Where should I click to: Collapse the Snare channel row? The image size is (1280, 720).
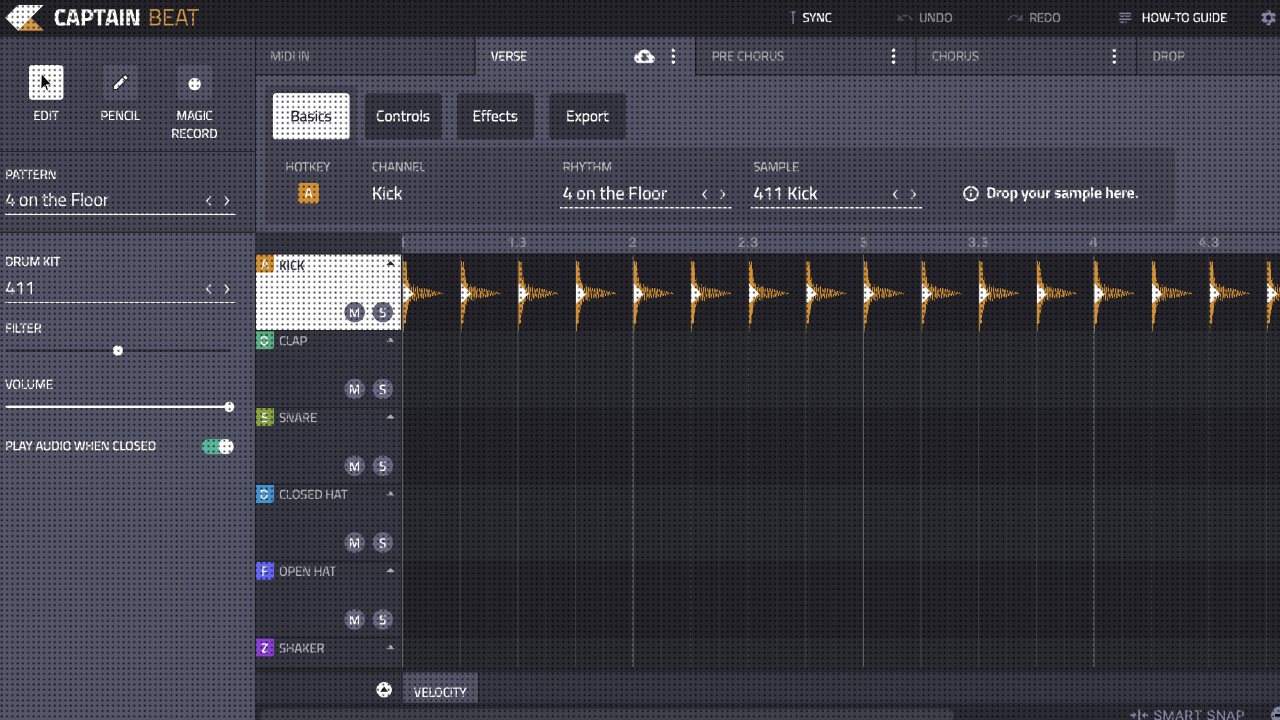[x=391, y=417]
